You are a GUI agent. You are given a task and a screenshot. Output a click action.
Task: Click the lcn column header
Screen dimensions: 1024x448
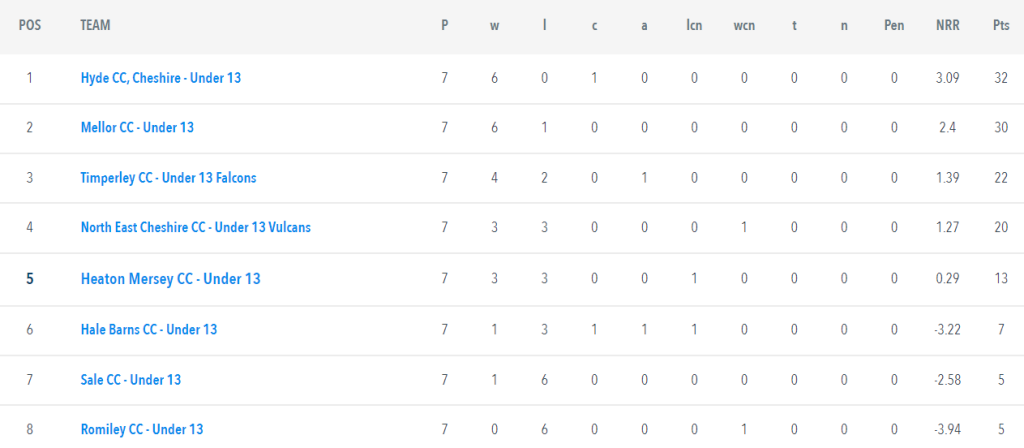coord(694,26)
